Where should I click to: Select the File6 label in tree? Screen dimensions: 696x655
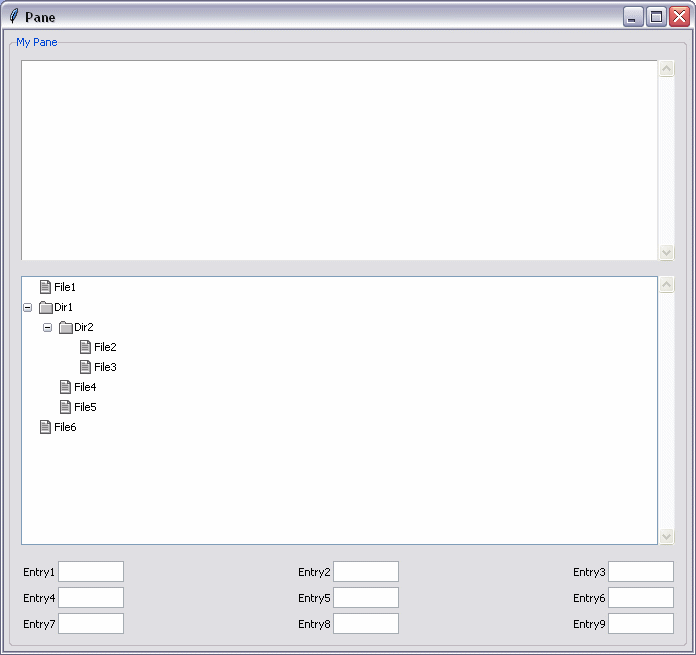(x=65, y=427)
